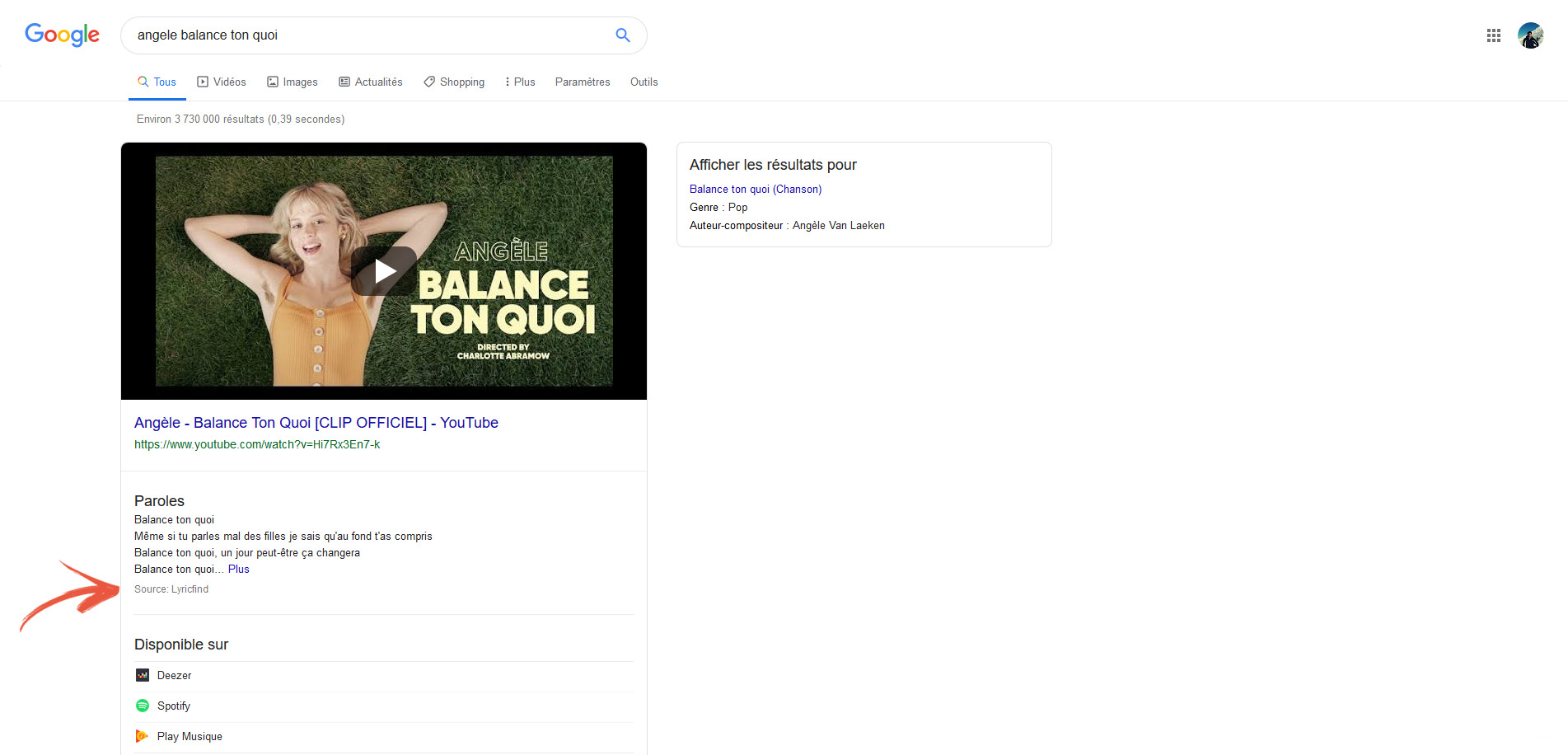Open the account profile avatar
The height and width of the screenshot is (755, 1568).
pos(1530,35)
